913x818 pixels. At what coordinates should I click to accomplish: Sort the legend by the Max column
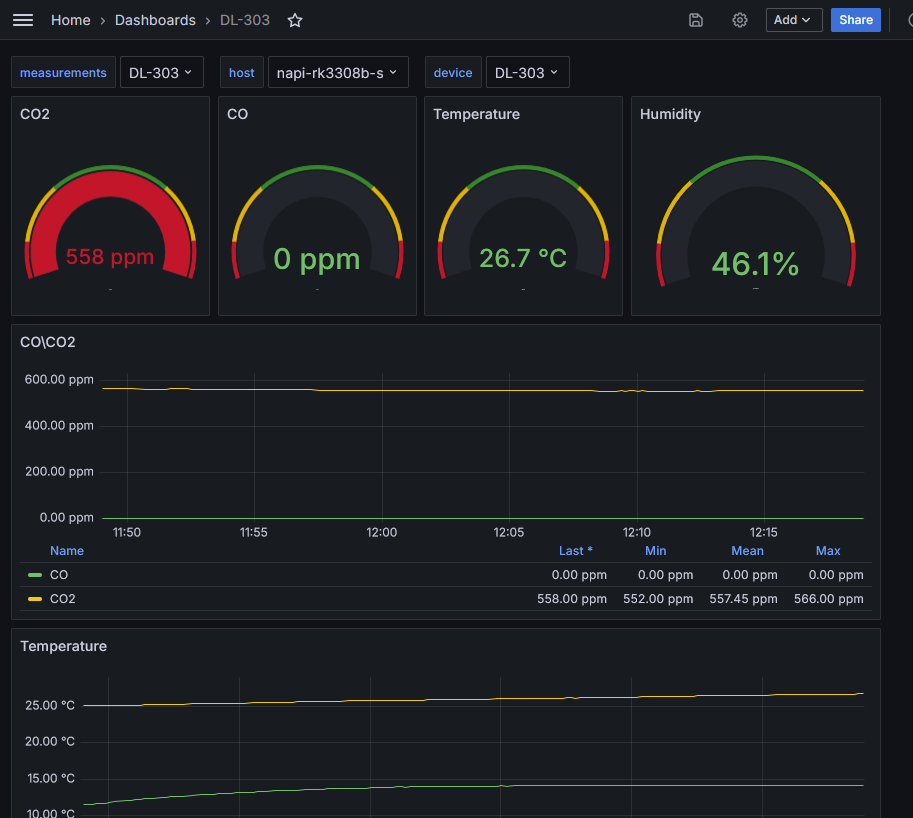click(x=828, y=551)
